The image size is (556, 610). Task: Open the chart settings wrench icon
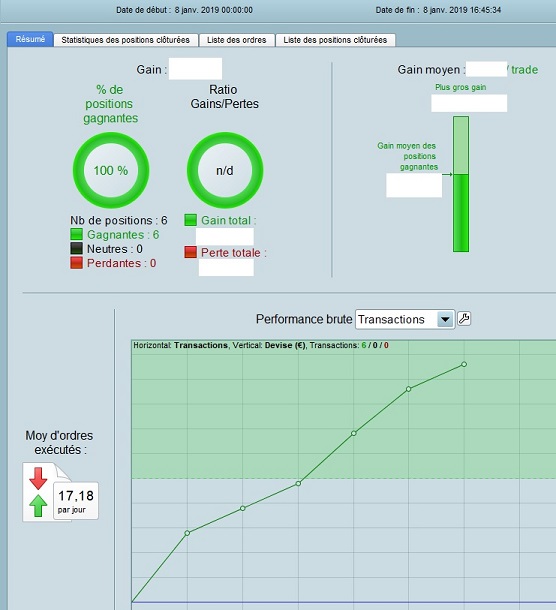tap(463, 319)
